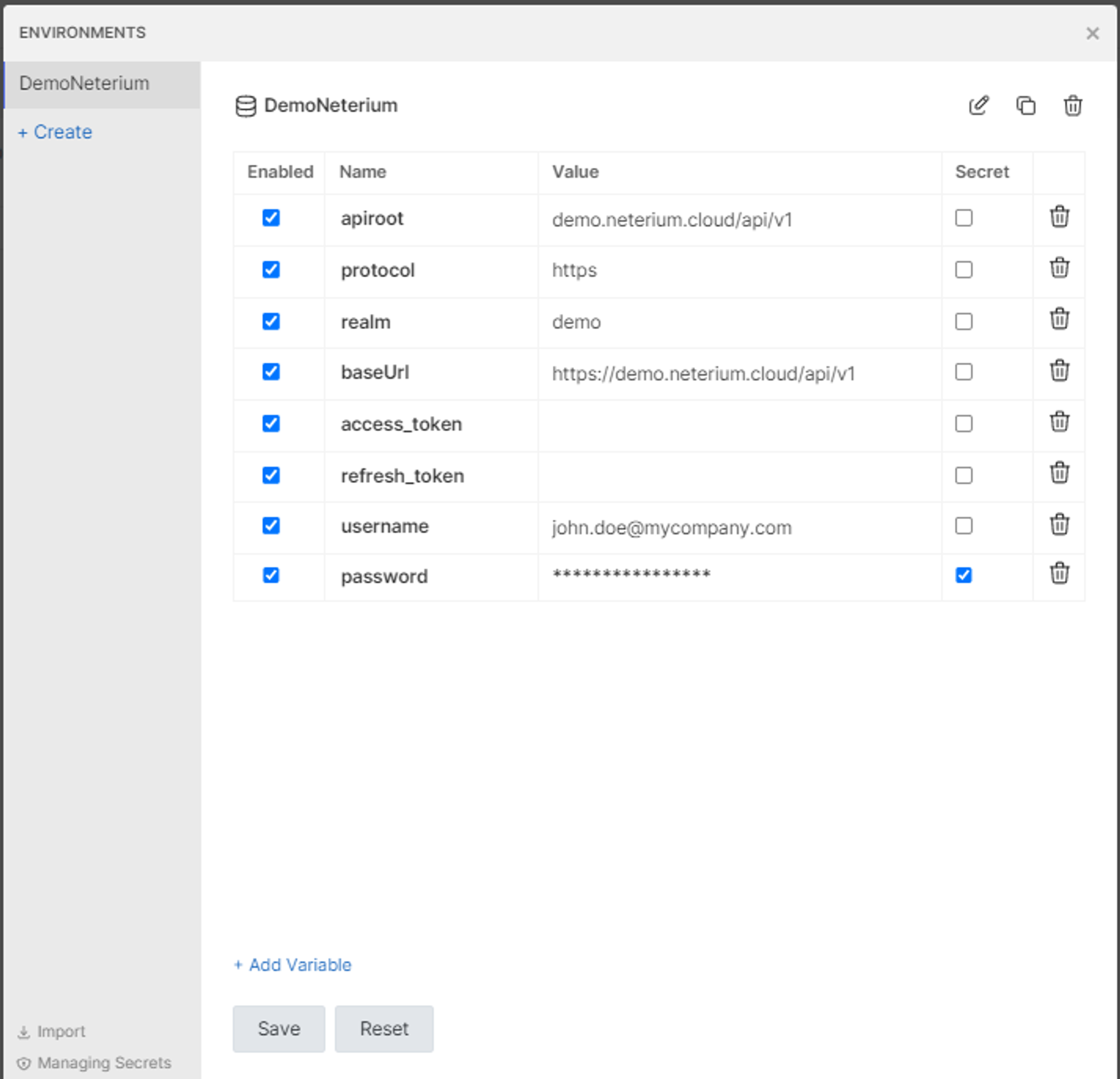Viewport: 1120px width, 1079px height.
Task: Uncheck Enabled for refresh_token
Action: point(271,475)
